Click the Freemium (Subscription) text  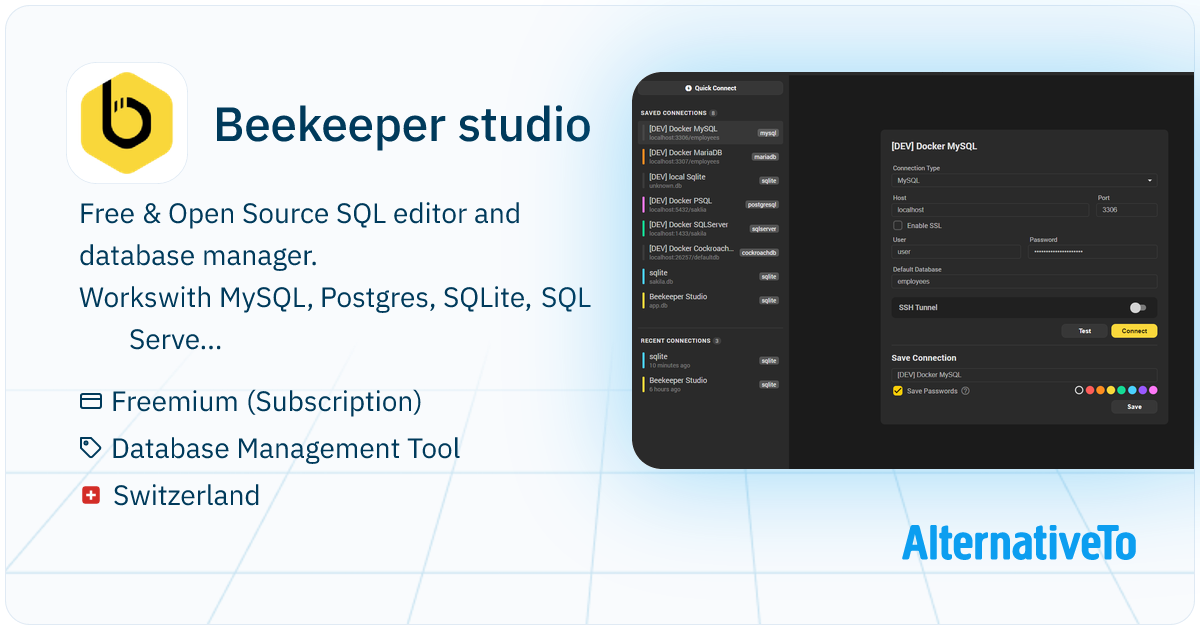click(266, 402)
